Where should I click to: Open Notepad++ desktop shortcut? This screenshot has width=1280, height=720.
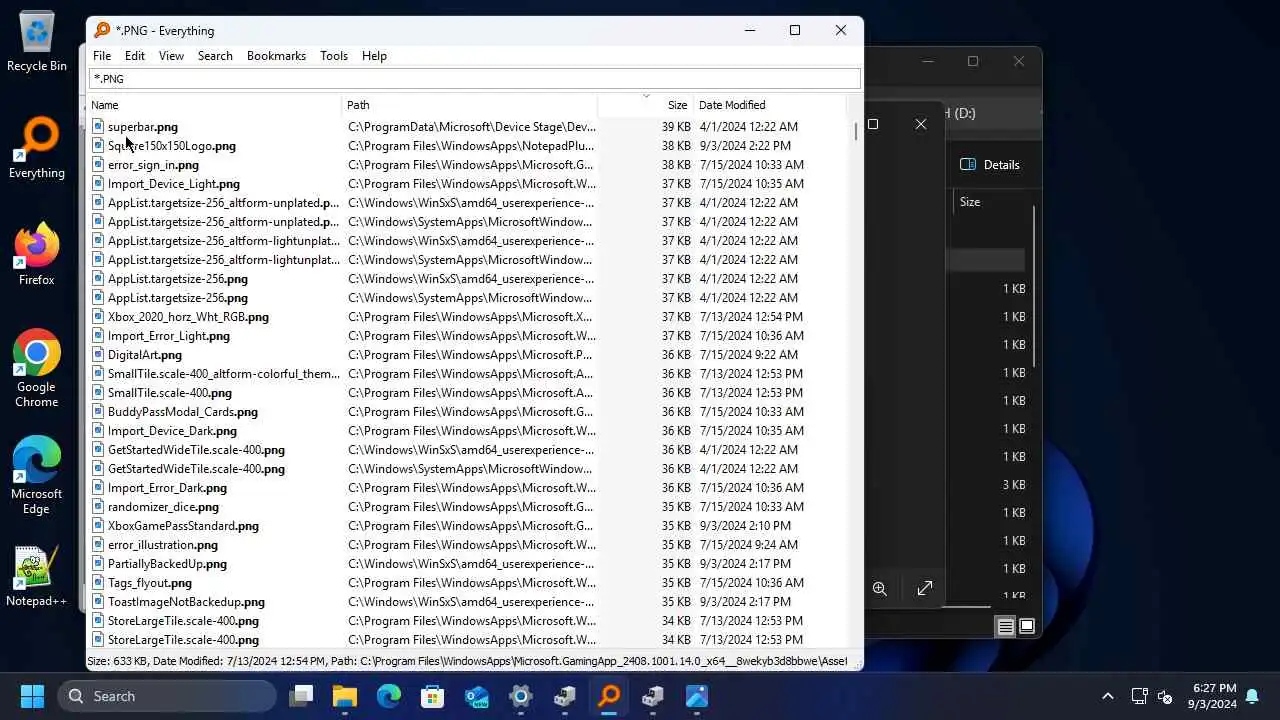tap(37, 577)
